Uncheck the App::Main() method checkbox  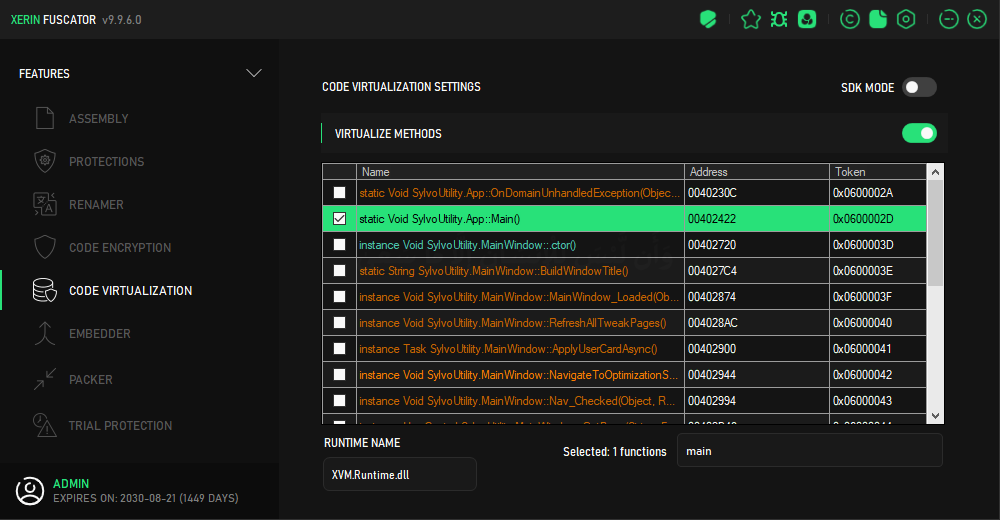coord(339,219)
